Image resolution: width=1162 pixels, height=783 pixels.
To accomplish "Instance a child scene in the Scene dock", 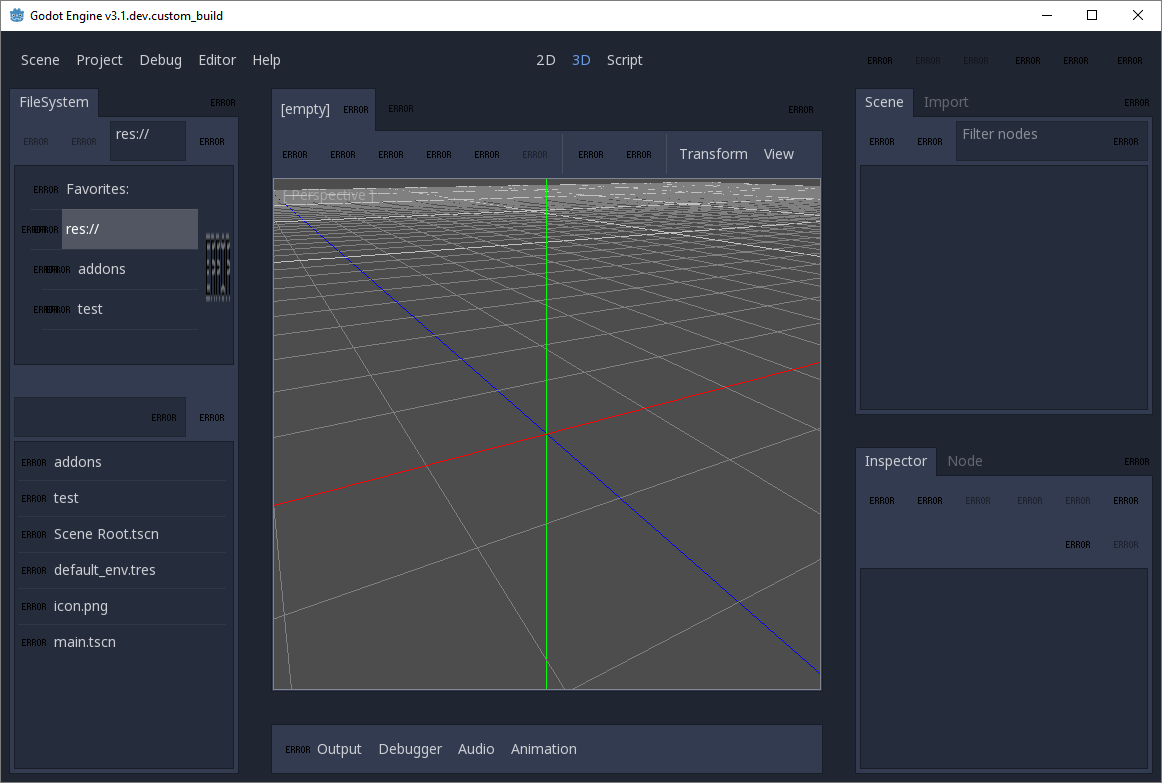I will [x=929, y=141].
